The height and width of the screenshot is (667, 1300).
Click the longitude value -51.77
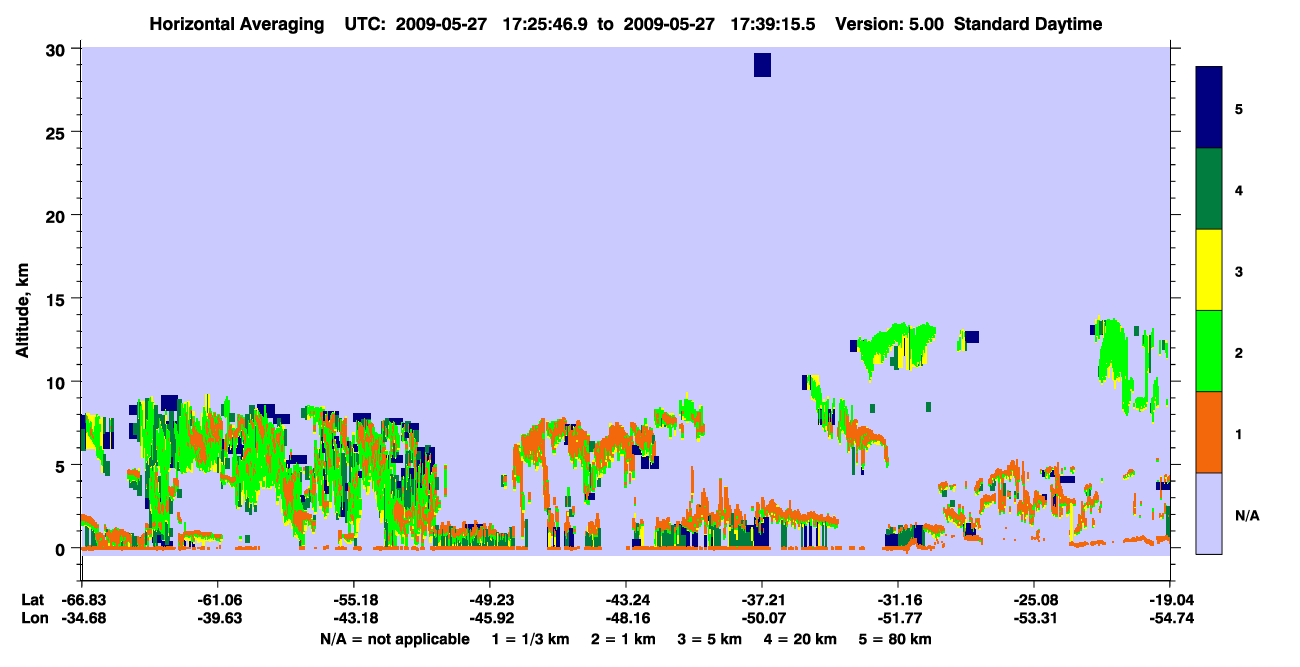tap(898, 618)
